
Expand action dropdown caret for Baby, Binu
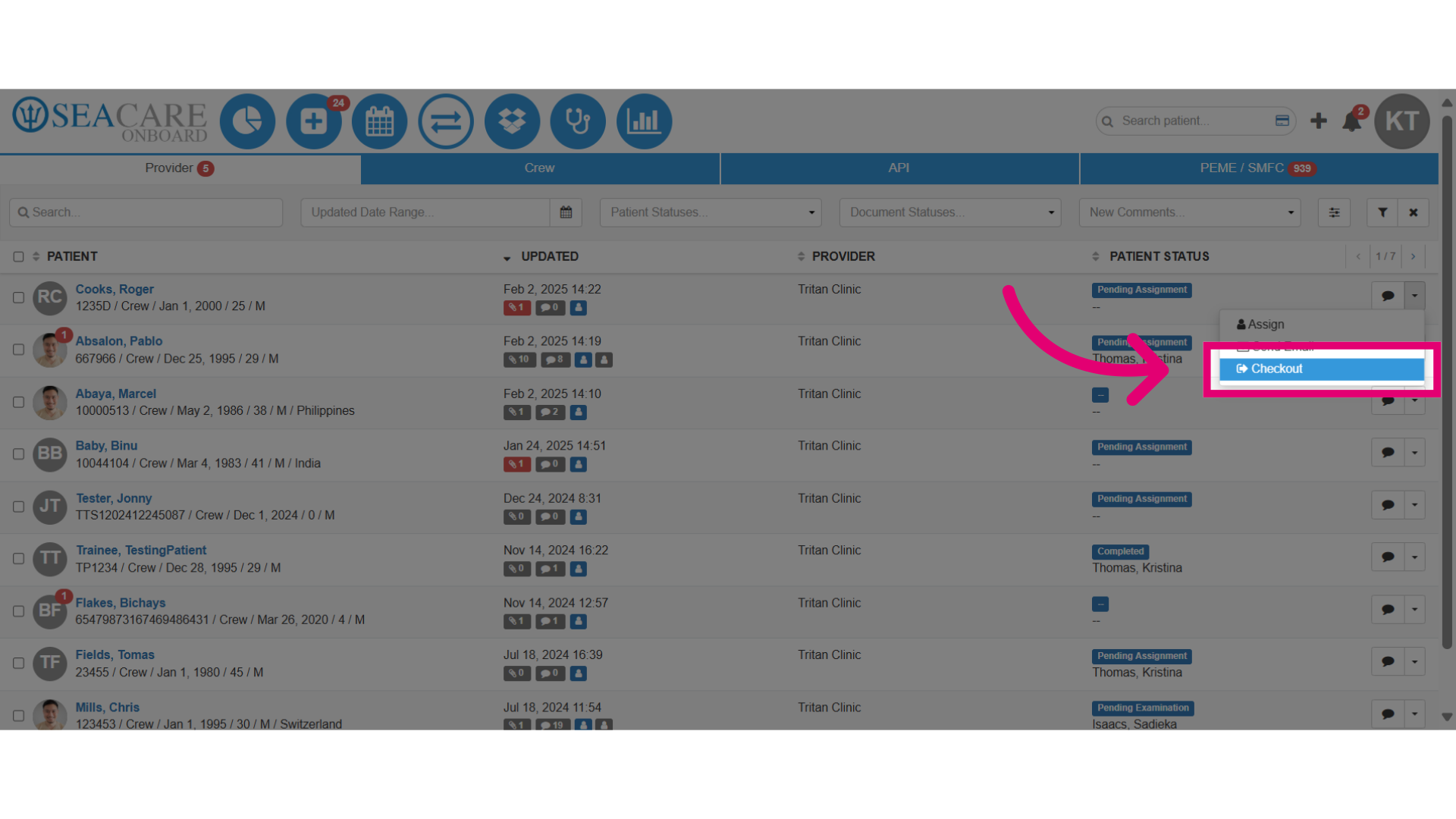[x=1414, y=453]
